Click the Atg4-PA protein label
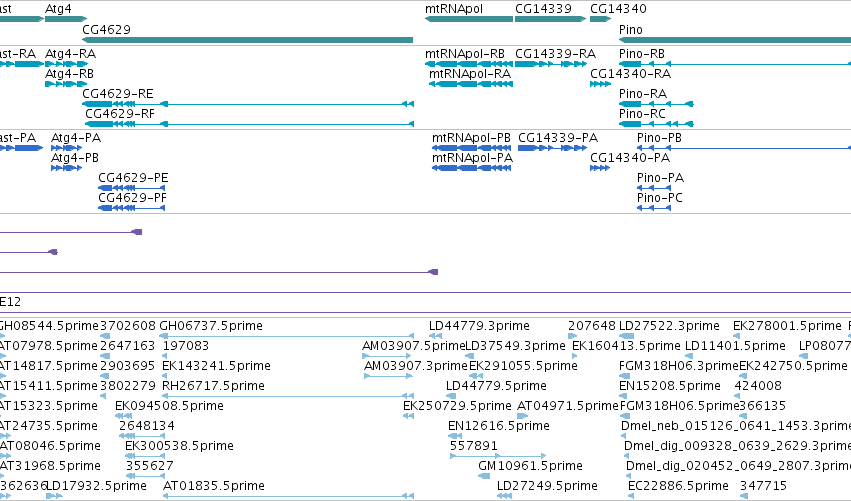 [76, 138]
